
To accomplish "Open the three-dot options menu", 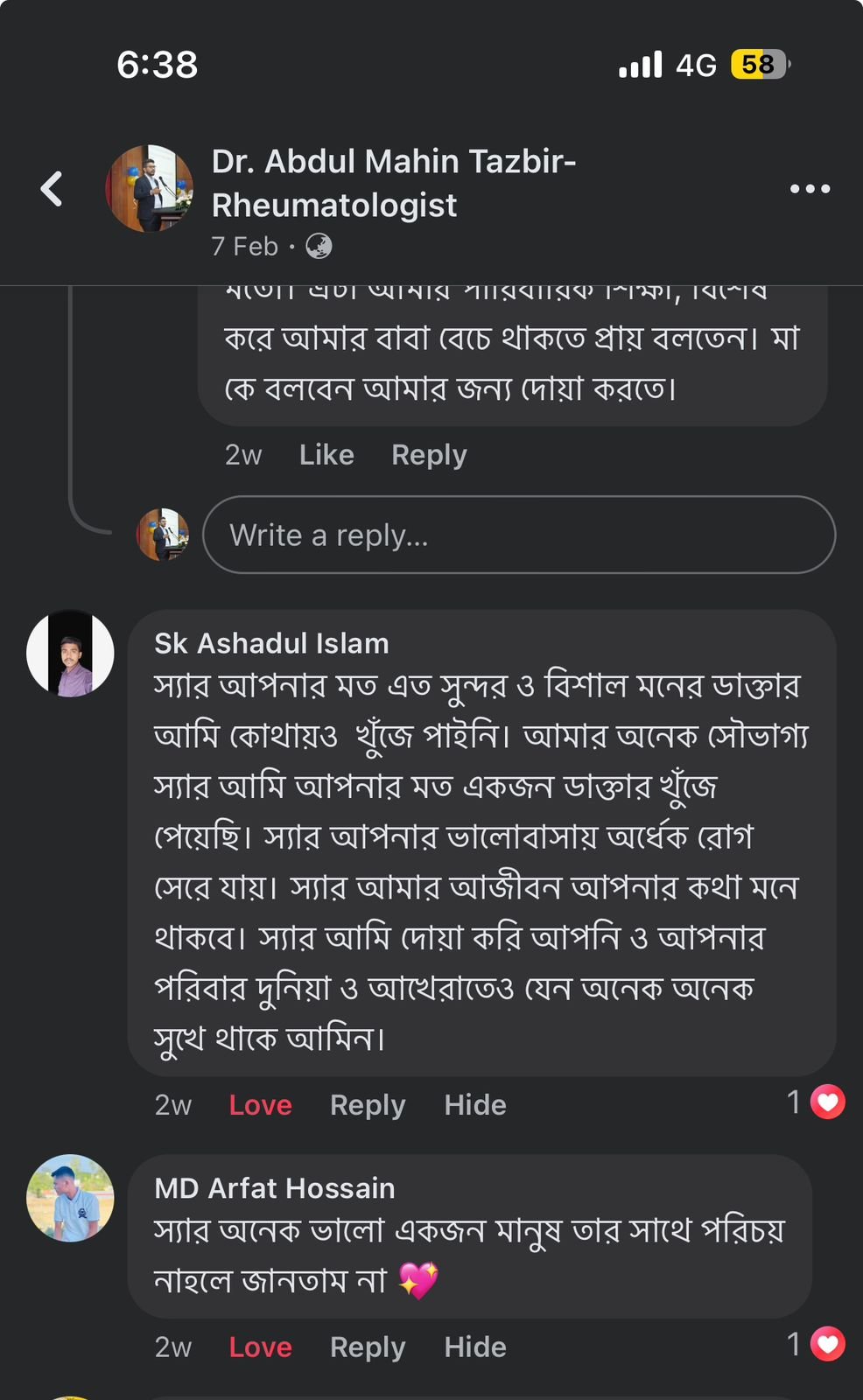I will tap(810, 188).
